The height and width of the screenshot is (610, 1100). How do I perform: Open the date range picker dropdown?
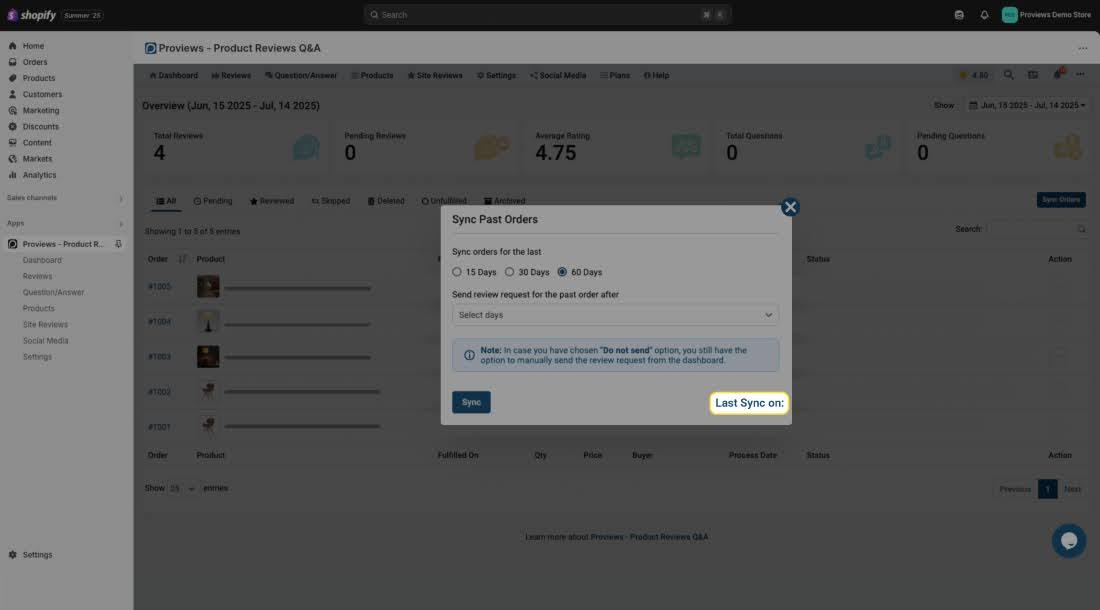tap(1027, 105)
